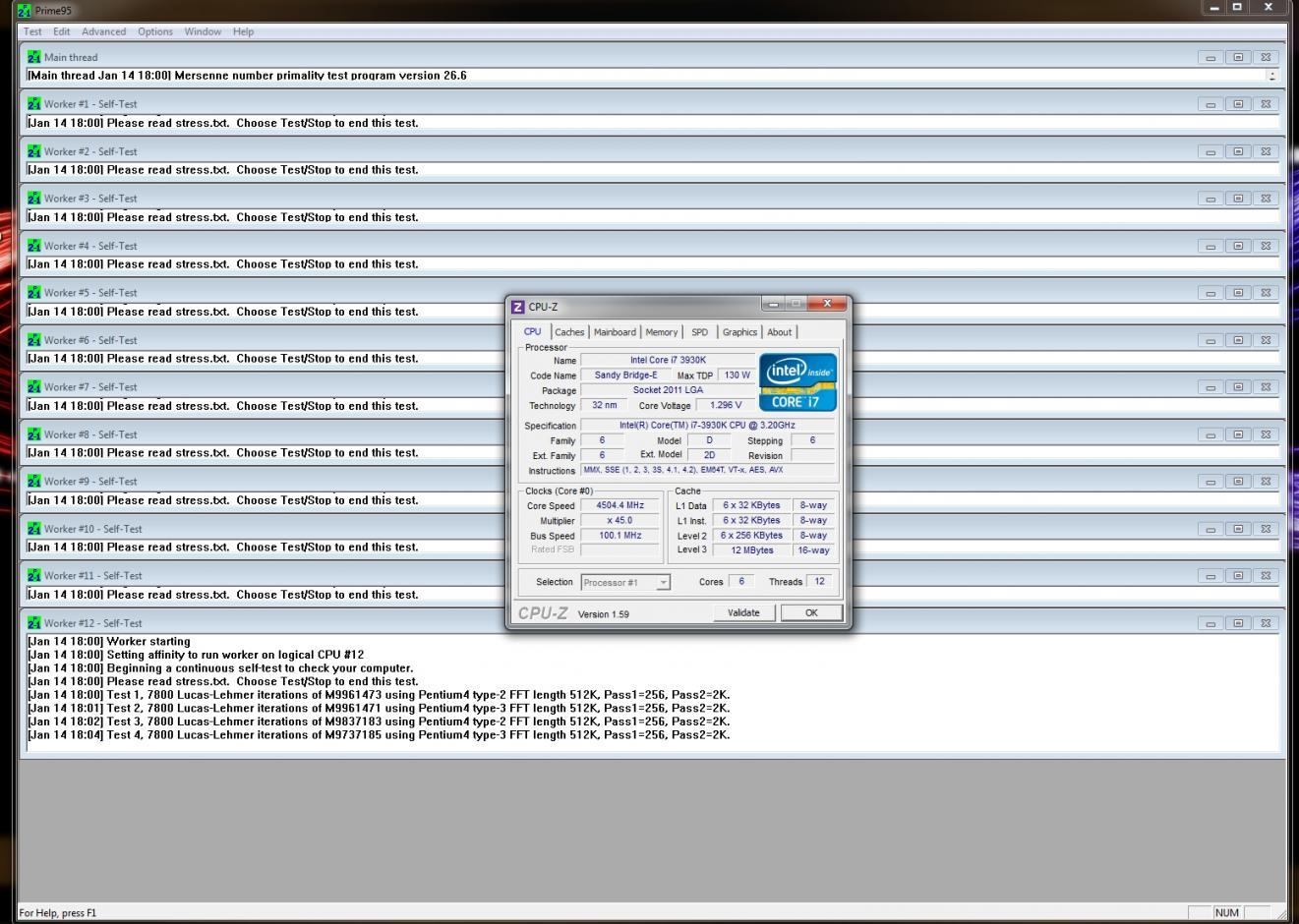This screenshot has width=1299, height=924.
Task: Click the Package field Socket 2011 LGA
Action: (668, 390)
